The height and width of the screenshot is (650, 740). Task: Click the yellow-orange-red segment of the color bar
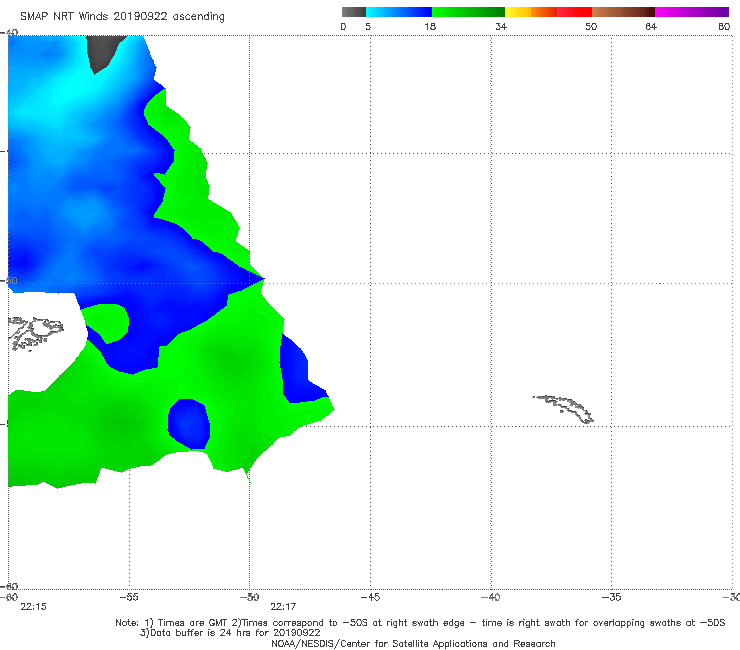click(548, 12)
